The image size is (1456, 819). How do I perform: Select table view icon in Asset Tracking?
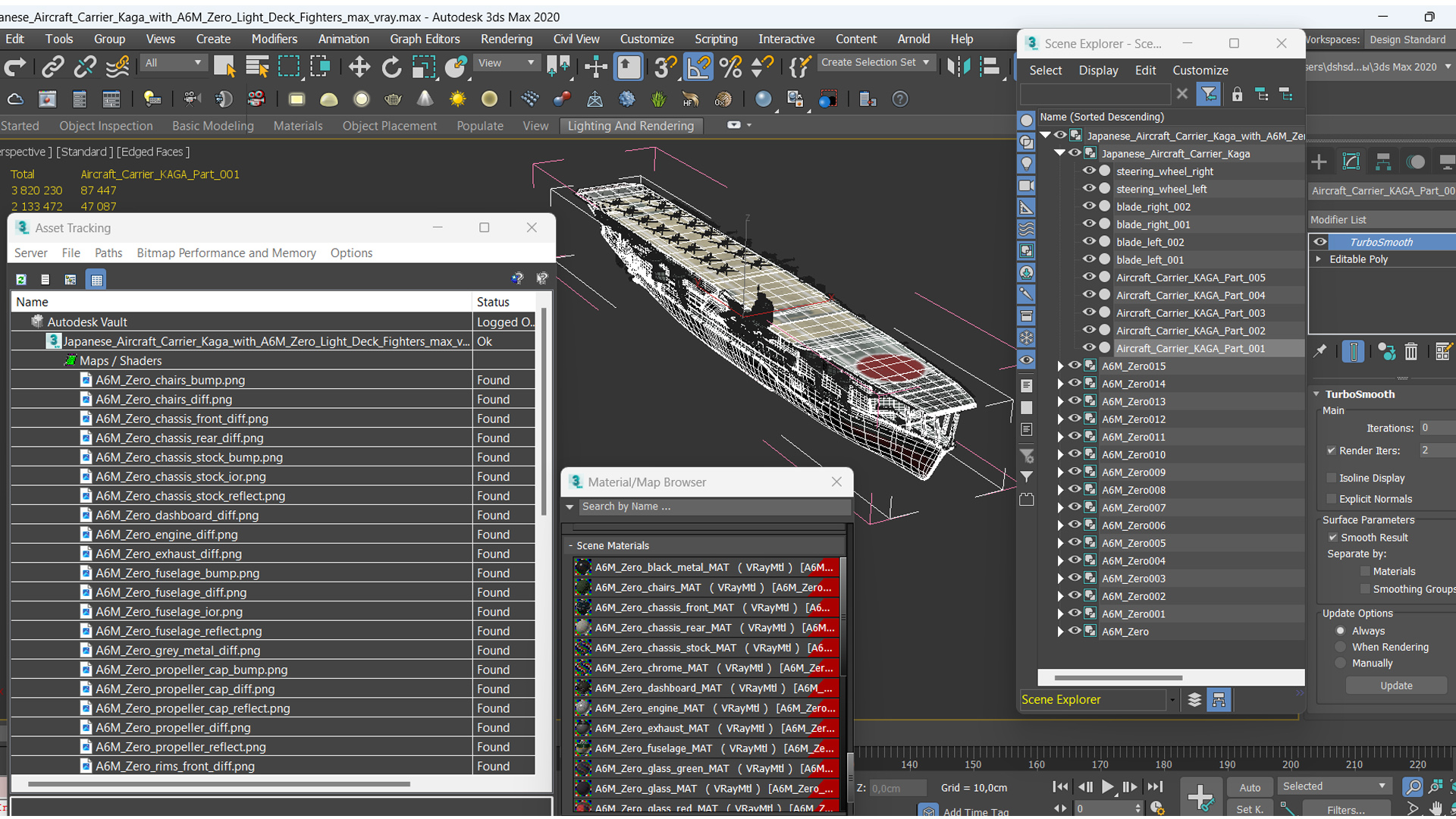tap(96, 280)
